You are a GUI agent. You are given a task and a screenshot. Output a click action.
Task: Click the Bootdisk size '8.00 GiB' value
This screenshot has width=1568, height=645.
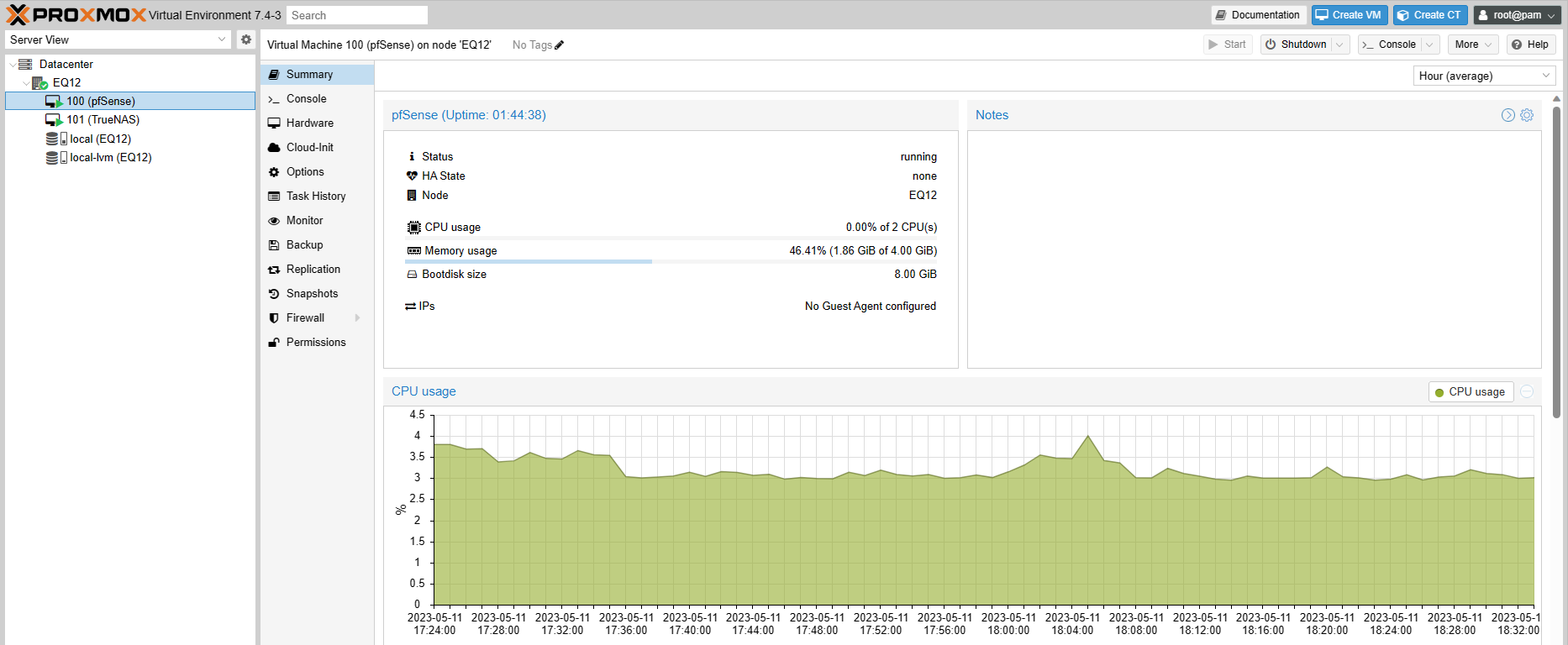(x=915, y=275)
